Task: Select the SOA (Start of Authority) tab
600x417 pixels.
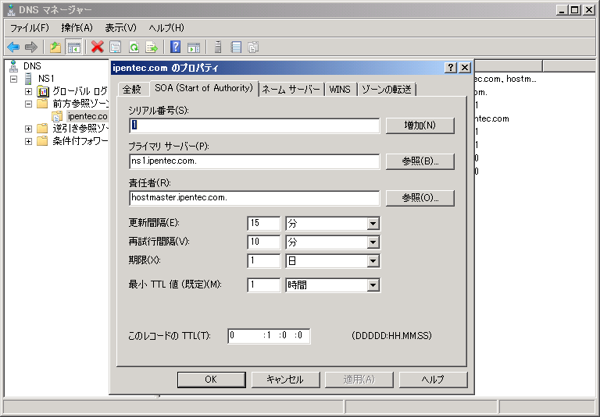Action: coord(204,88)
